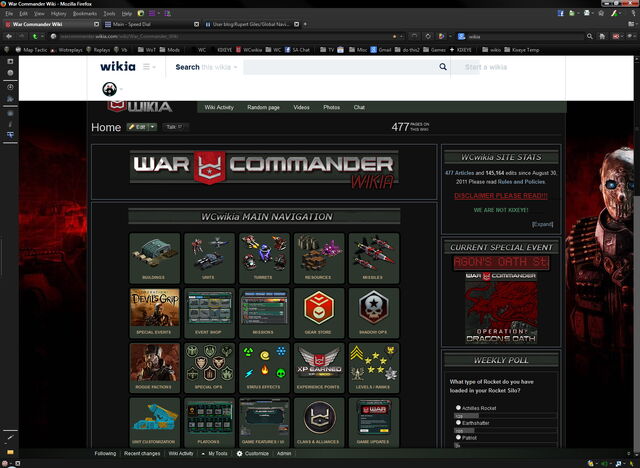Open the Map Tactic bookmark
640x468 pixels.
click(31, 50)
